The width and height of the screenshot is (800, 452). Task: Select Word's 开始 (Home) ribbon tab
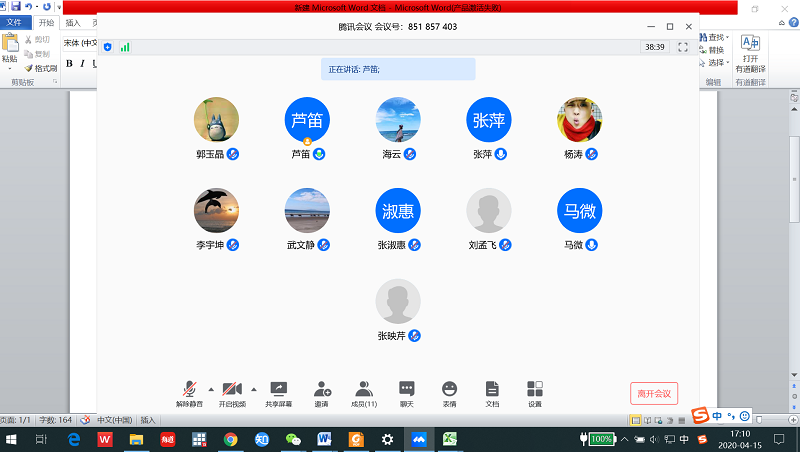point(46,22)
